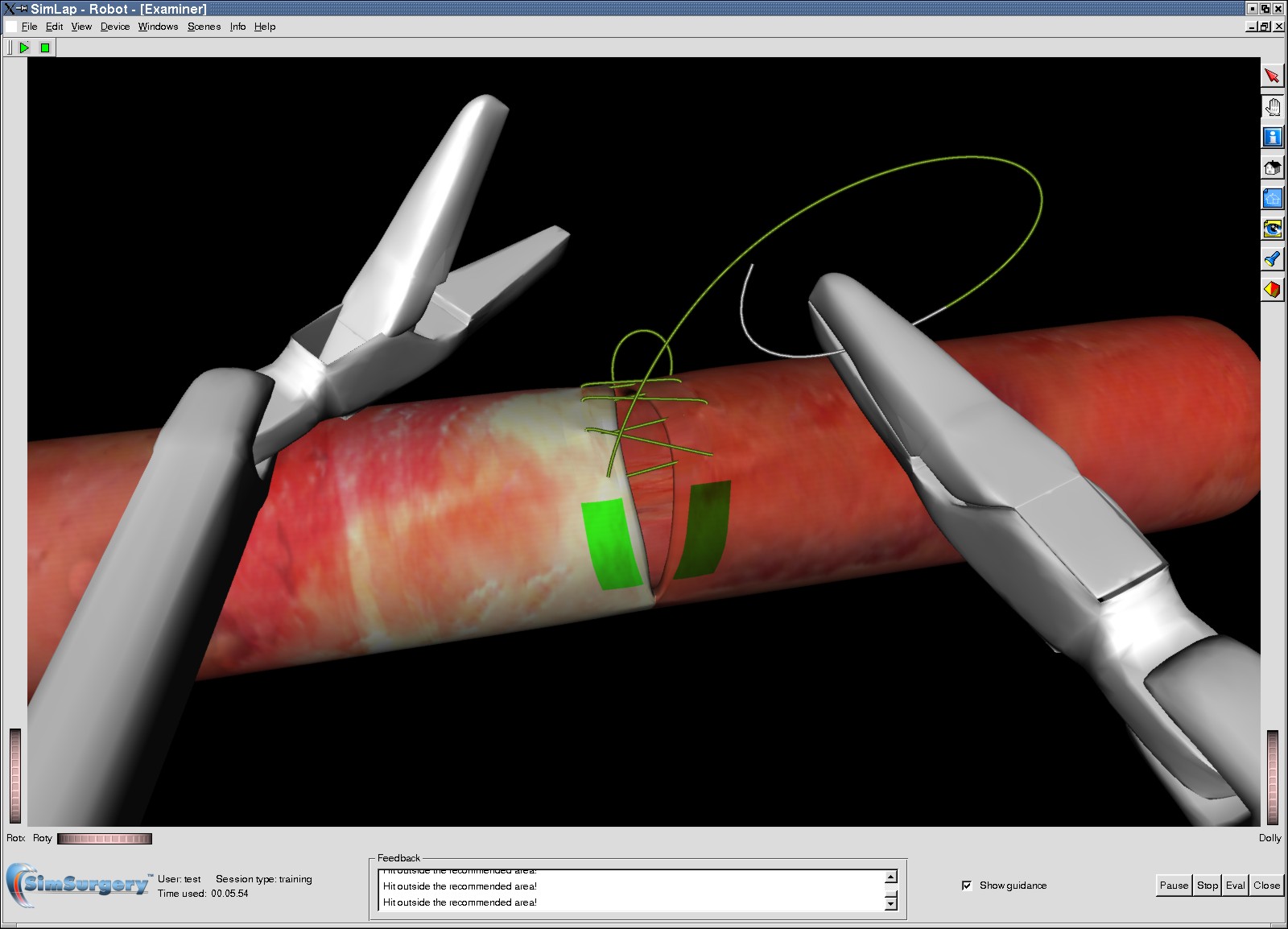This screenshot has height=929, width=1288.
Task: Click the Pause button
Action: [x=1174, y=886]
